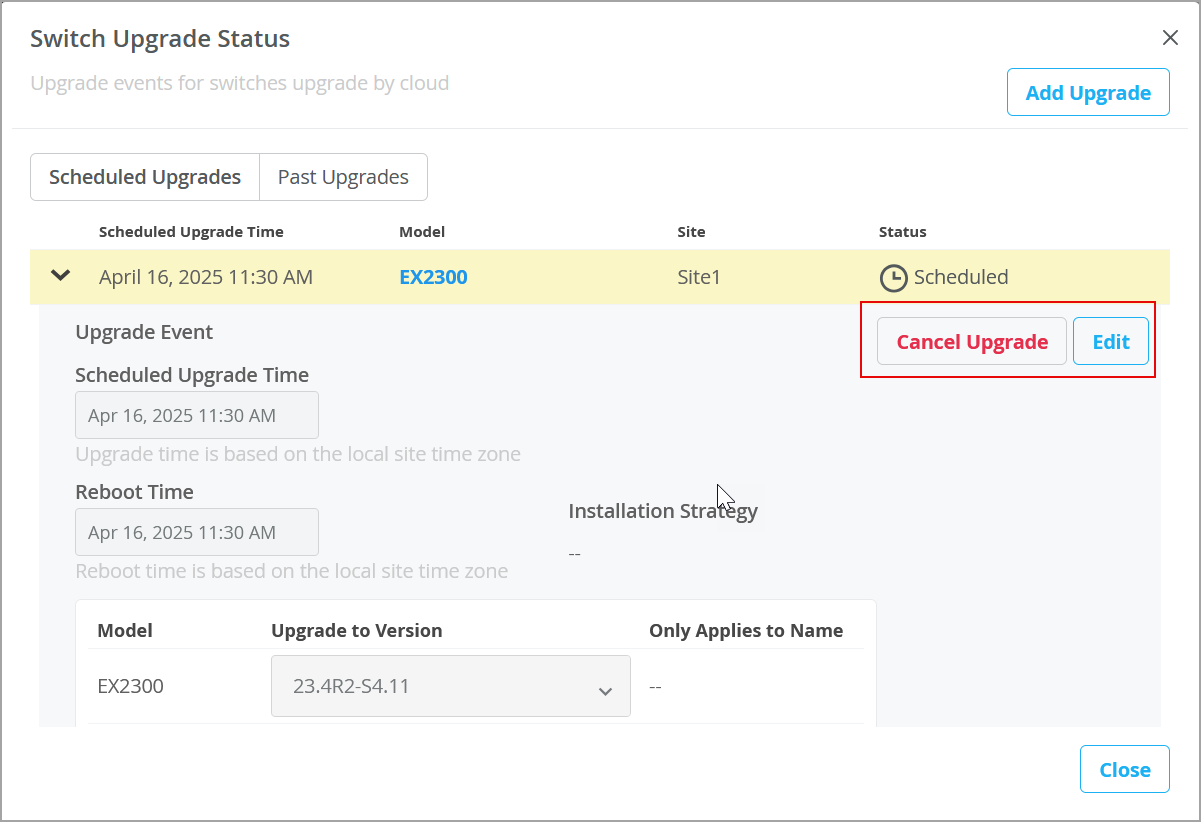This screenshot has width=1201, height=822.
Task: Open the Upgrade to Version dropdown
Action: click(x=450, y=687)
